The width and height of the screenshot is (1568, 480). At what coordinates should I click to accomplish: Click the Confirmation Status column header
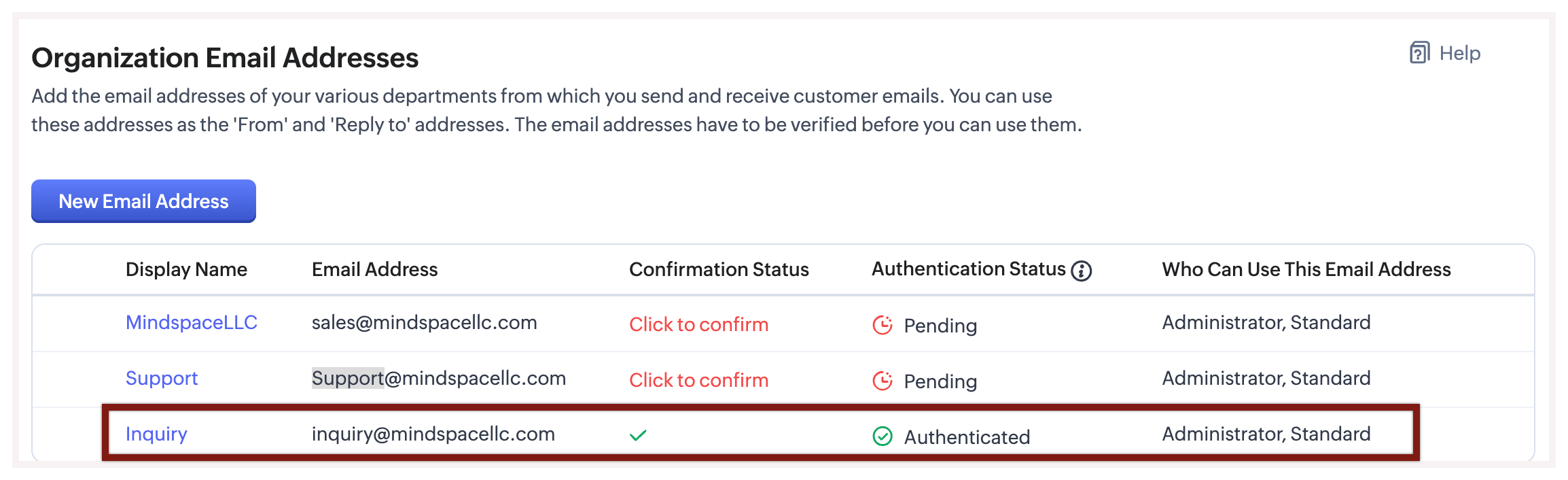click(x=719, y=269)
